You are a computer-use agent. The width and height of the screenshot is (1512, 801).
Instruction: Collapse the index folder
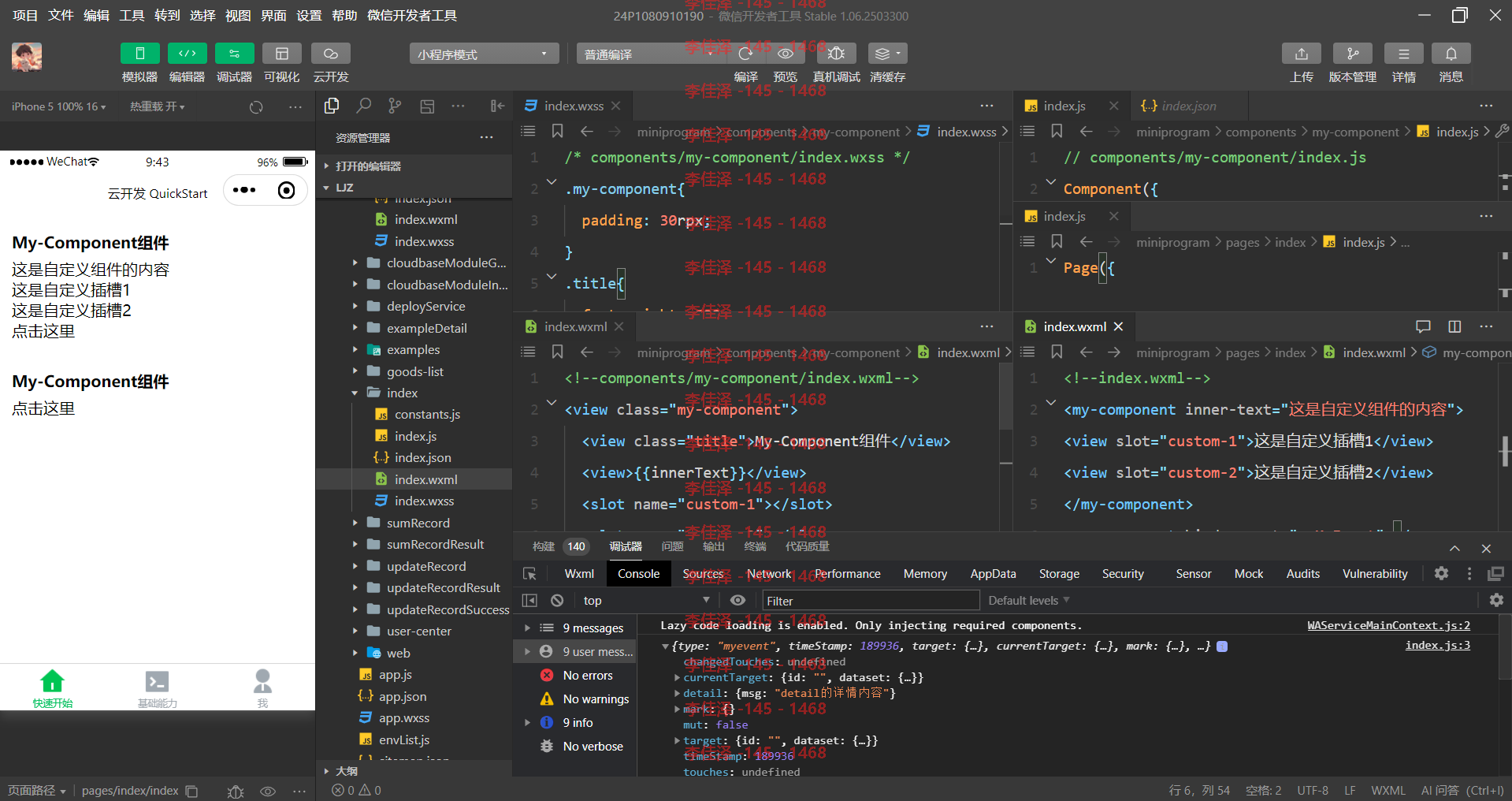tap(355, 393)
